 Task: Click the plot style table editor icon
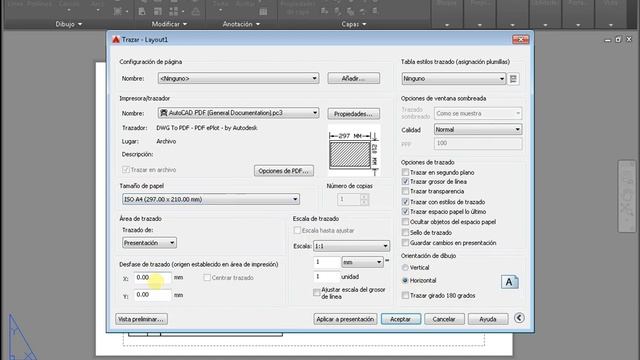coord(513,79)
